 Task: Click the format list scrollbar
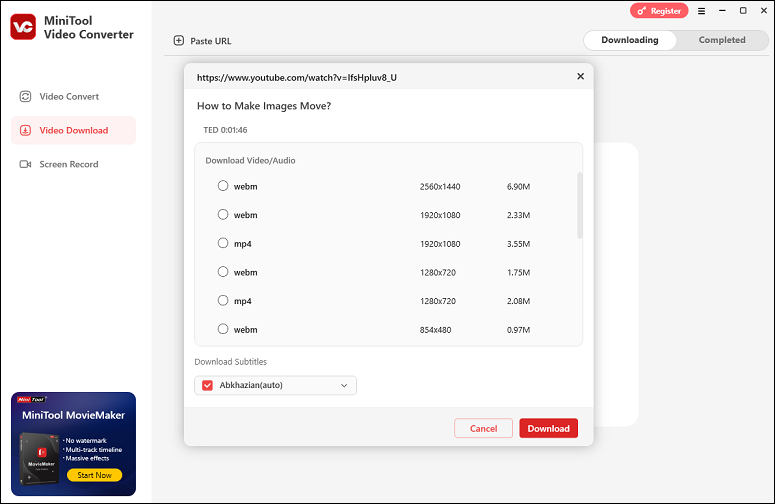click(580, 206)
